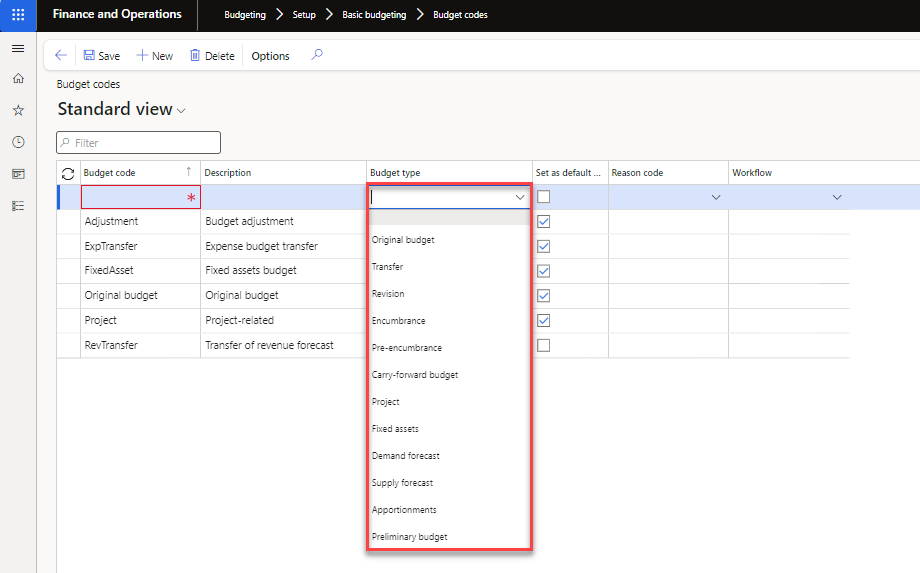This screenshot has height=573, width=920.
Task: Check Set as default in the new row
Action: pos(544,196)
